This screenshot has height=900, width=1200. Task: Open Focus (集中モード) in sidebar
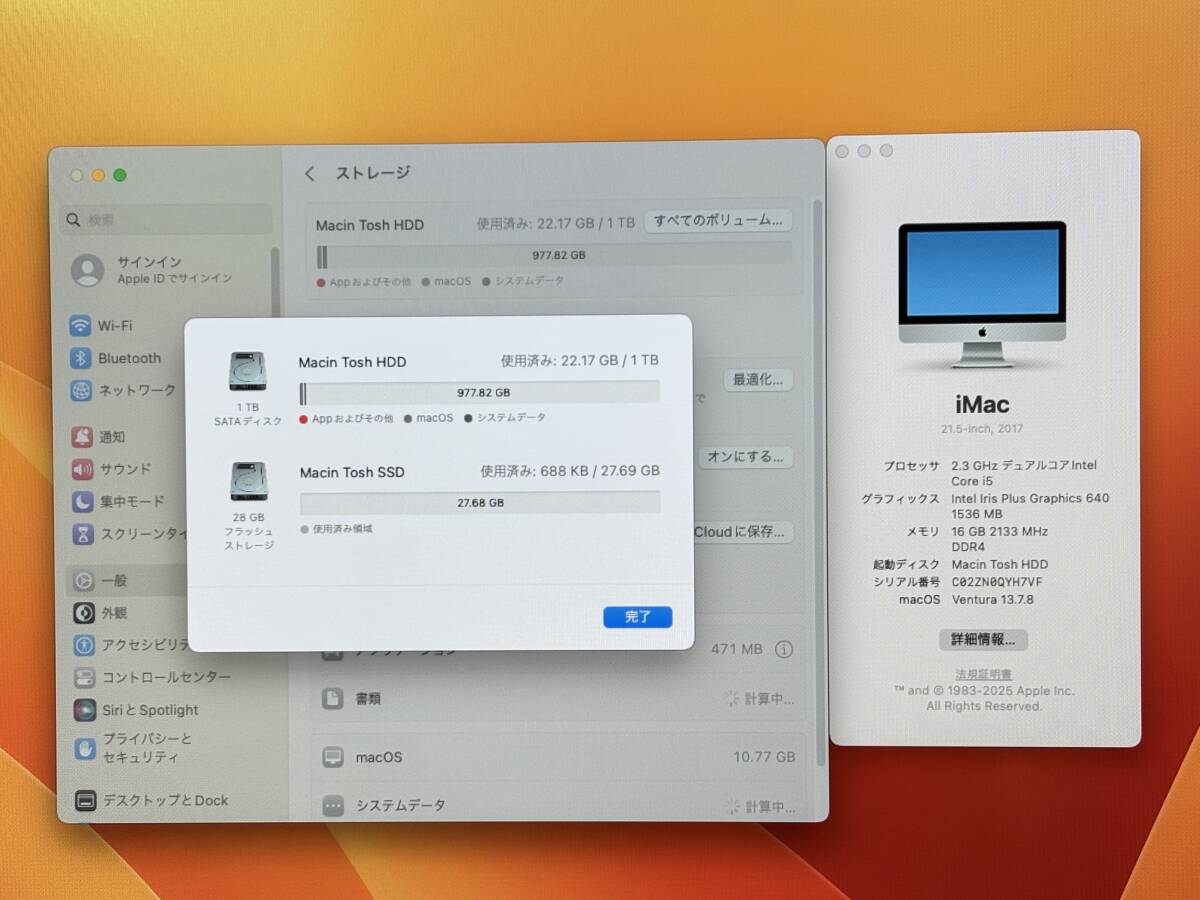click(118, 501)
